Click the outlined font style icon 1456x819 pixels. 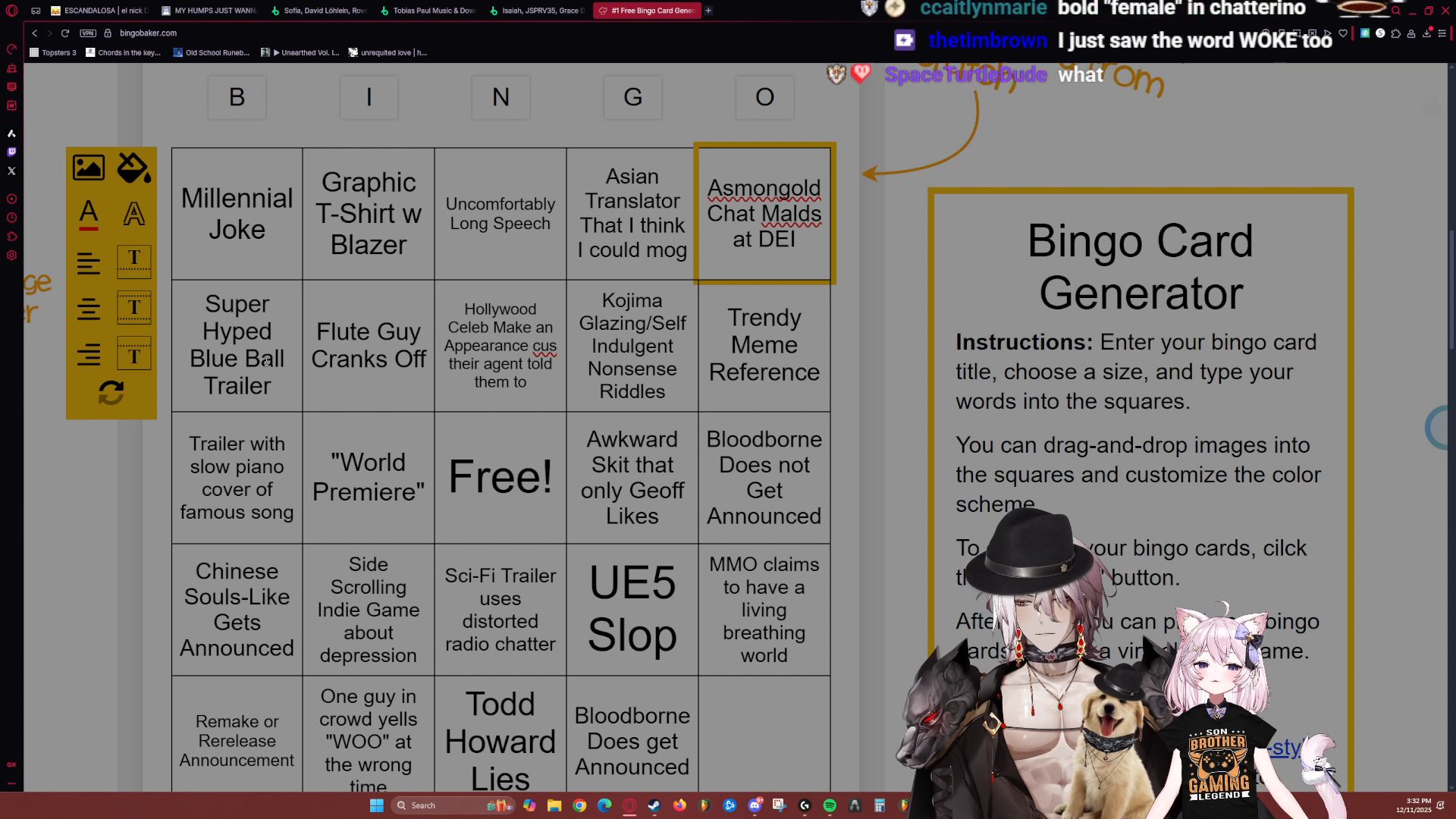tap(133, 214)
